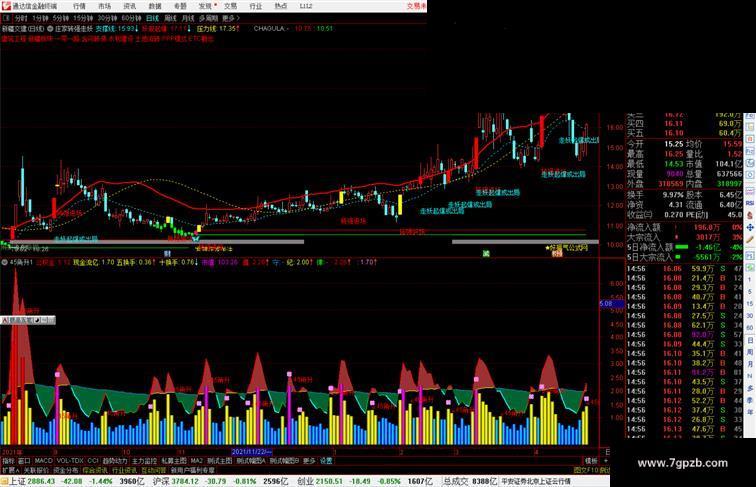This screenshot has height=487, width=756.
Task: Switch to the 分时 period tab
Action: (x=21, y=18)
